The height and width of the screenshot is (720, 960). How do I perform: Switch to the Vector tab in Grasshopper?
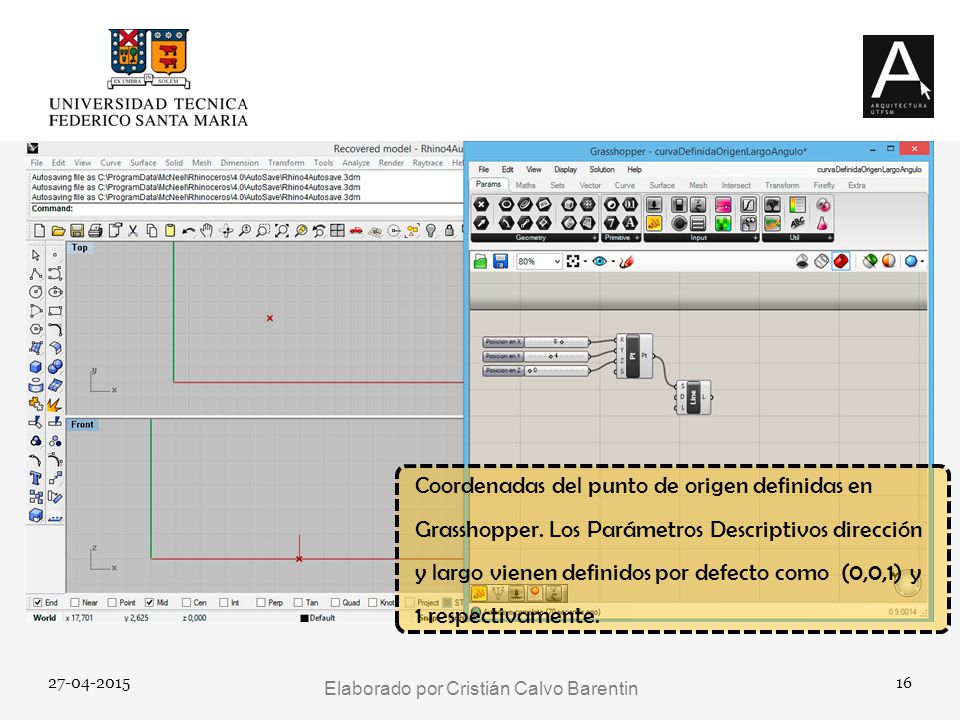(590, 185)
